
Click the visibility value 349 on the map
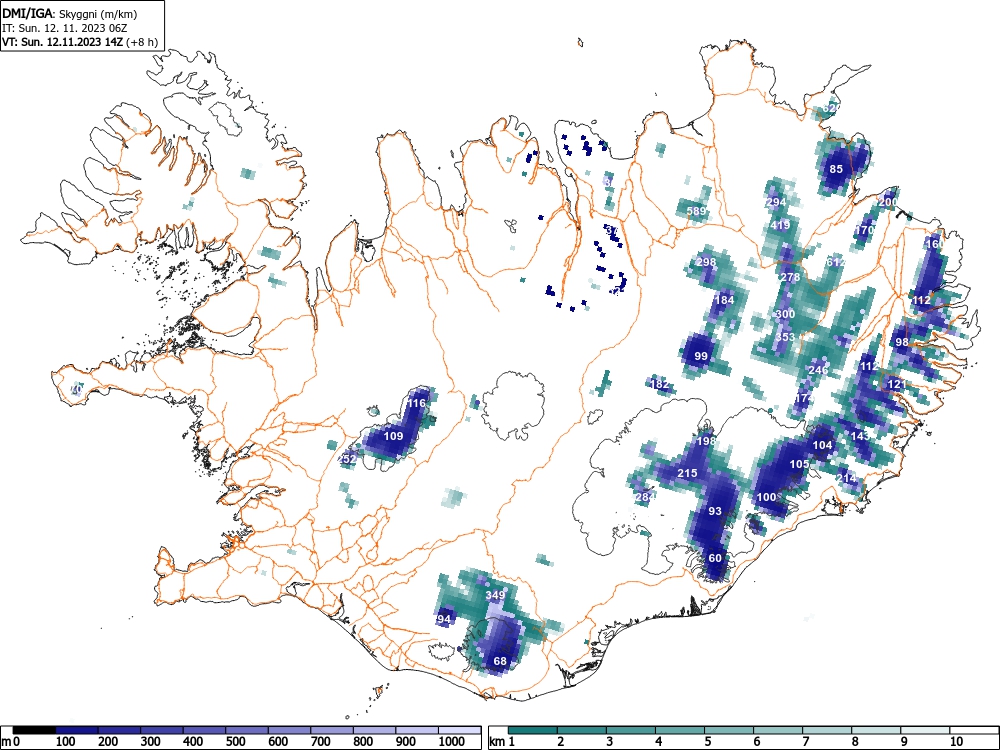[495, 594]
